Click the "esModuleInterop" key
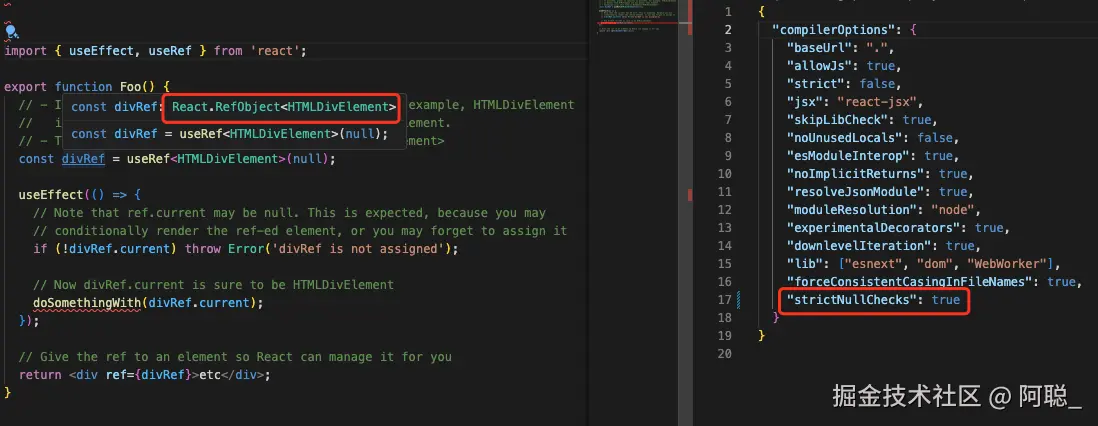 (x=848, y=156)
